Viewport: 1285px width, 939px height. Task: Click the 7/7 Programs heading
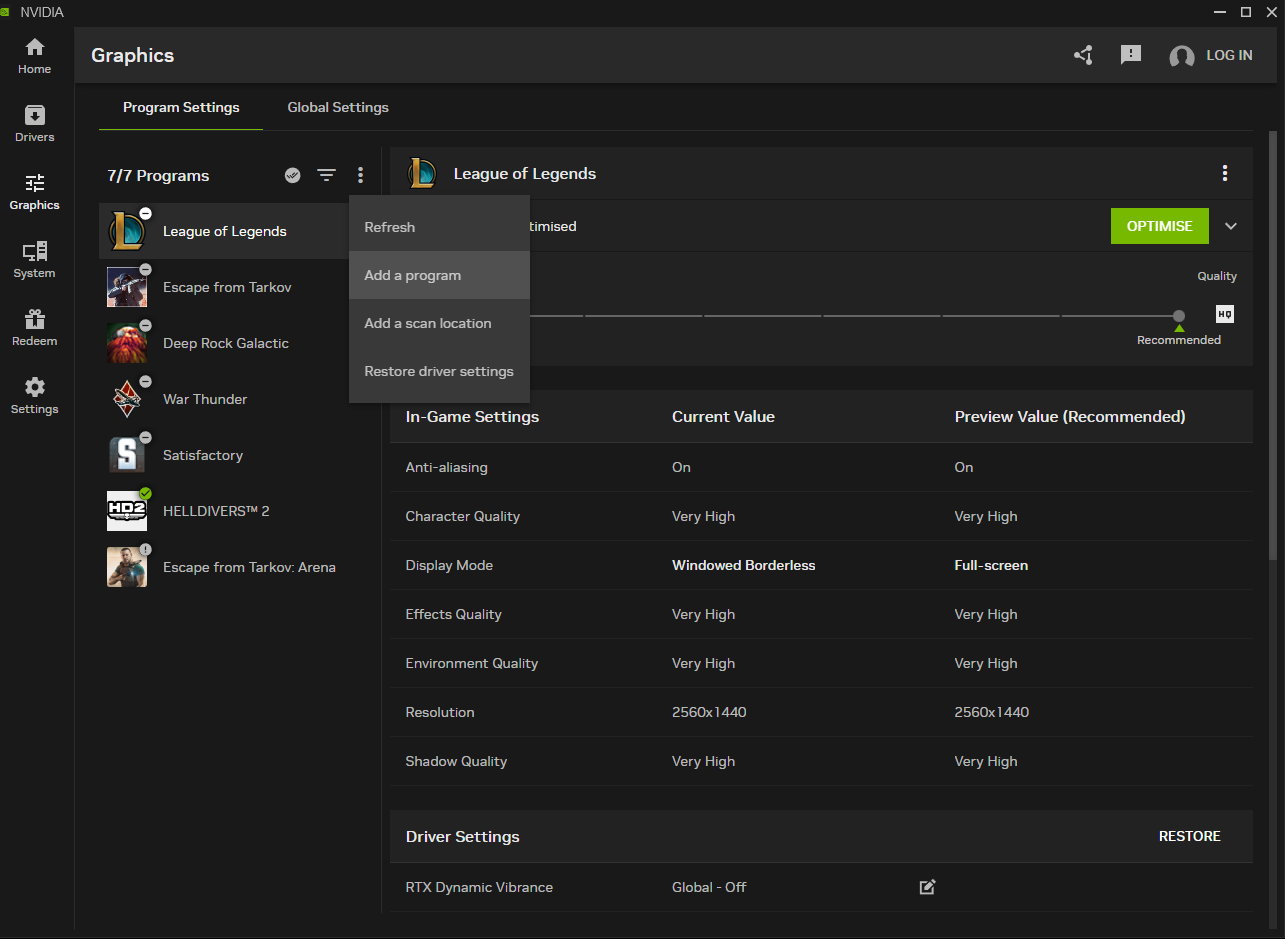tap(158, 175)
